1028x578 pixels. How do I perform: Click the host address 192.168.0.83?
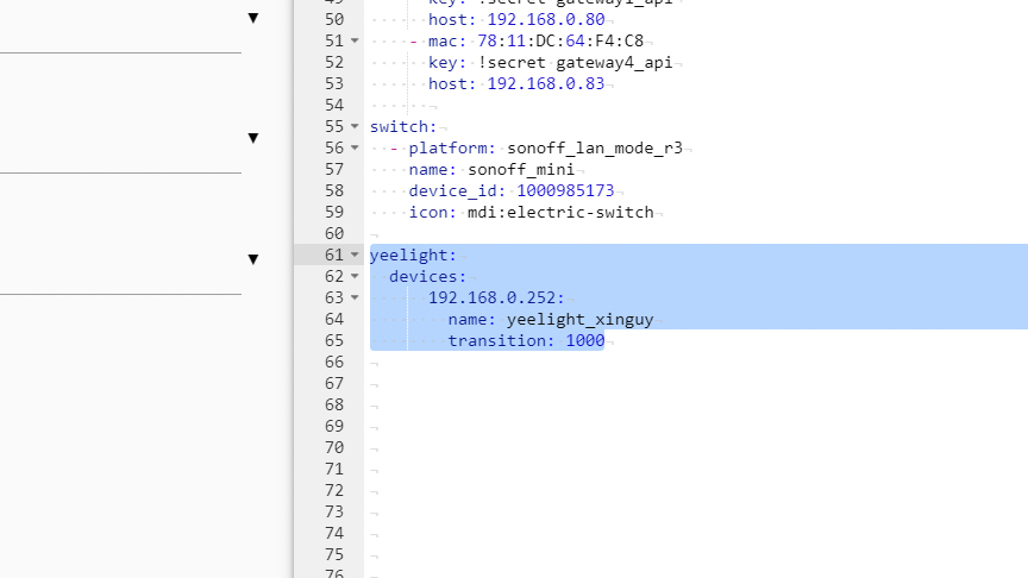545,84
